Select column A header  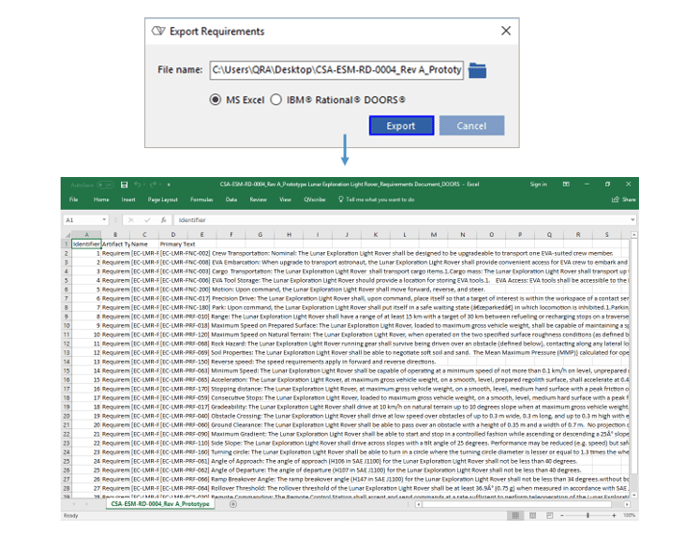(86, 235)
